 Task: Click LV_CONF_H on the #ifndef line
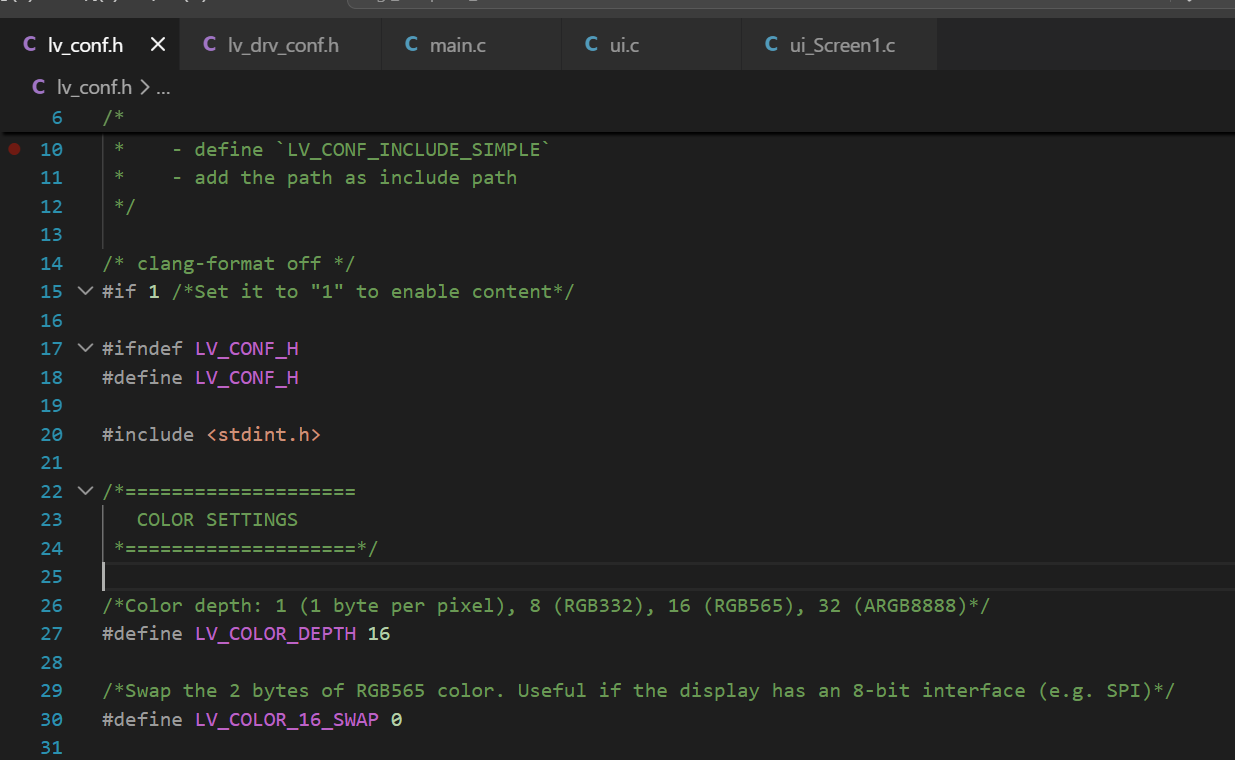pos(246,349)
